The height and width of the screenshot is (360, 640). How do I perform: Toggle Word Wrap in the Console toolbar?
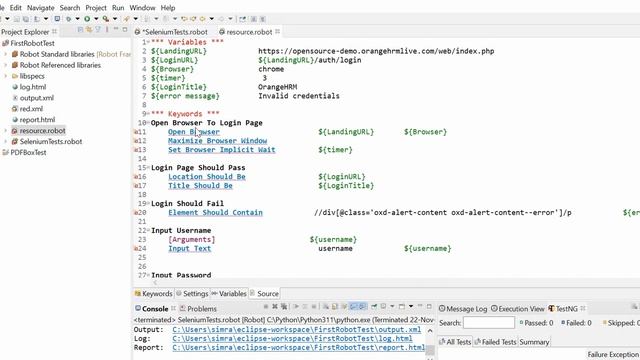344,307
